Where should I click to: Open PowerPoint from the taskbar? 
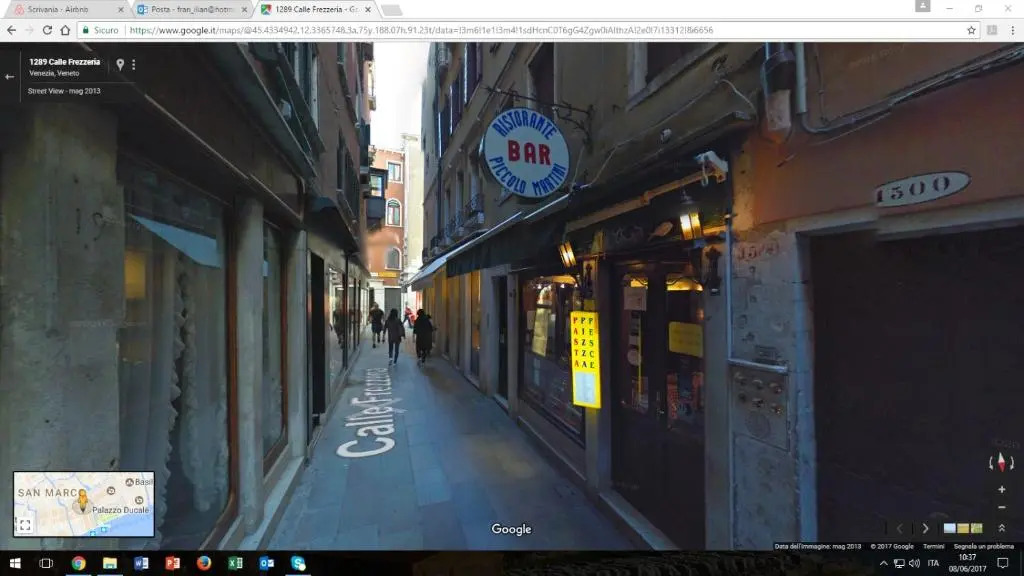pos(172,563)
